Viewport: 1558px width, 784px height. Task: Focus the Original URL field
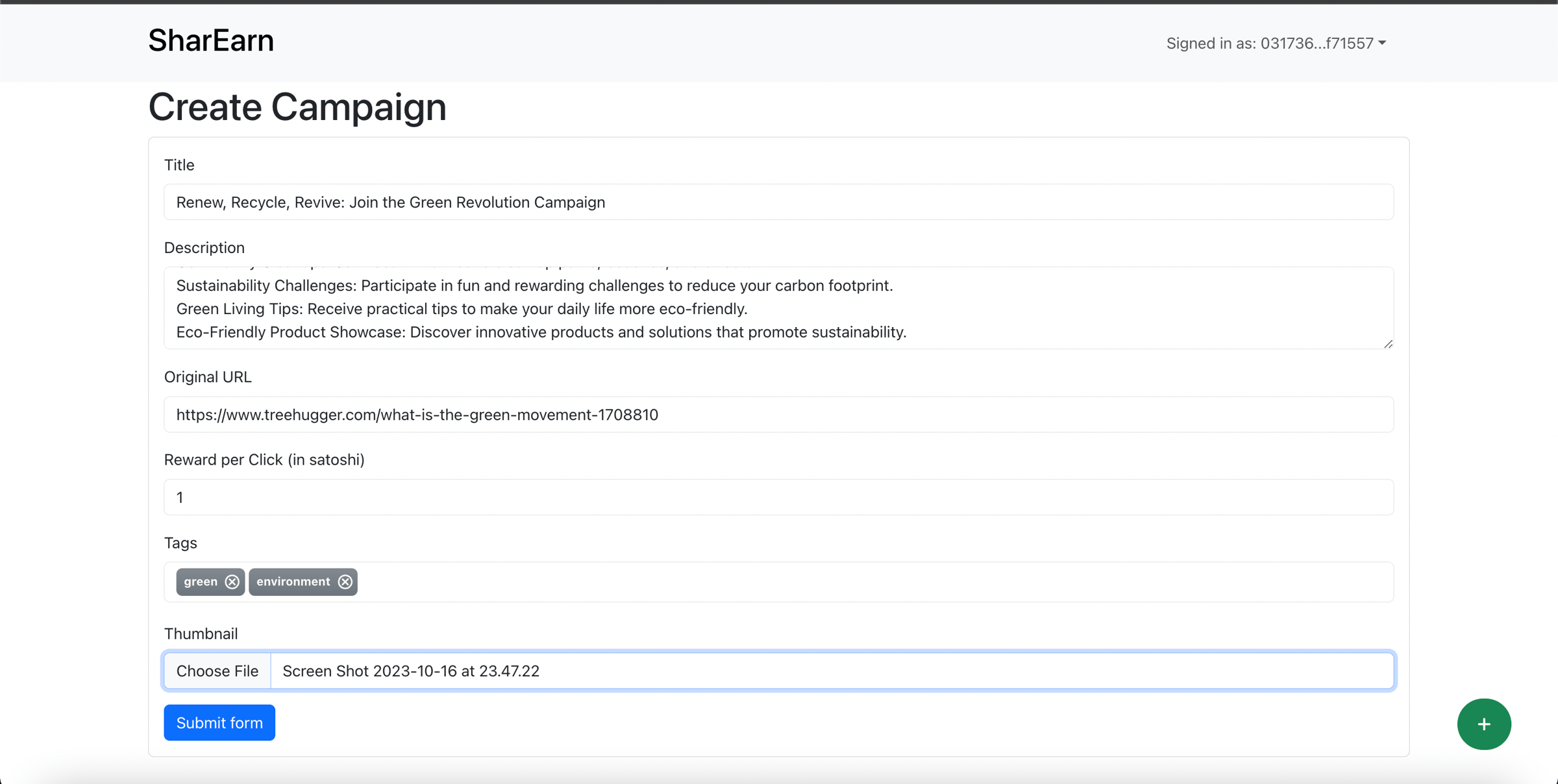coord(778,414)
